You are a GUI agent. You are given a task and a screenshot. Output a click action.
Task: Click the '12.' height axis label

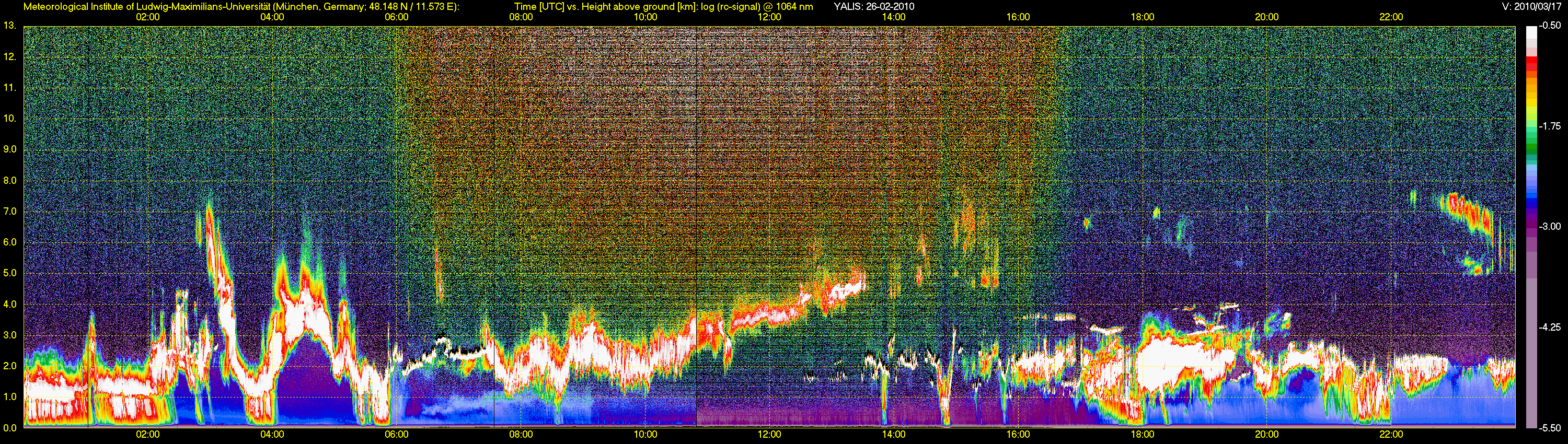9,56
